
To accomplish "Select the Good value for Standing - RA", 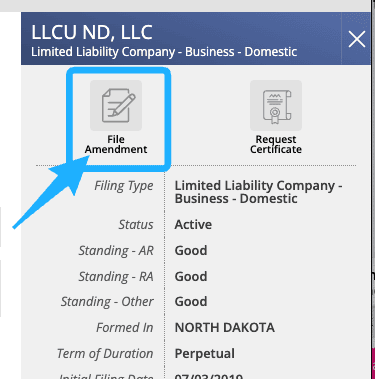I will [x=191, y=277].
